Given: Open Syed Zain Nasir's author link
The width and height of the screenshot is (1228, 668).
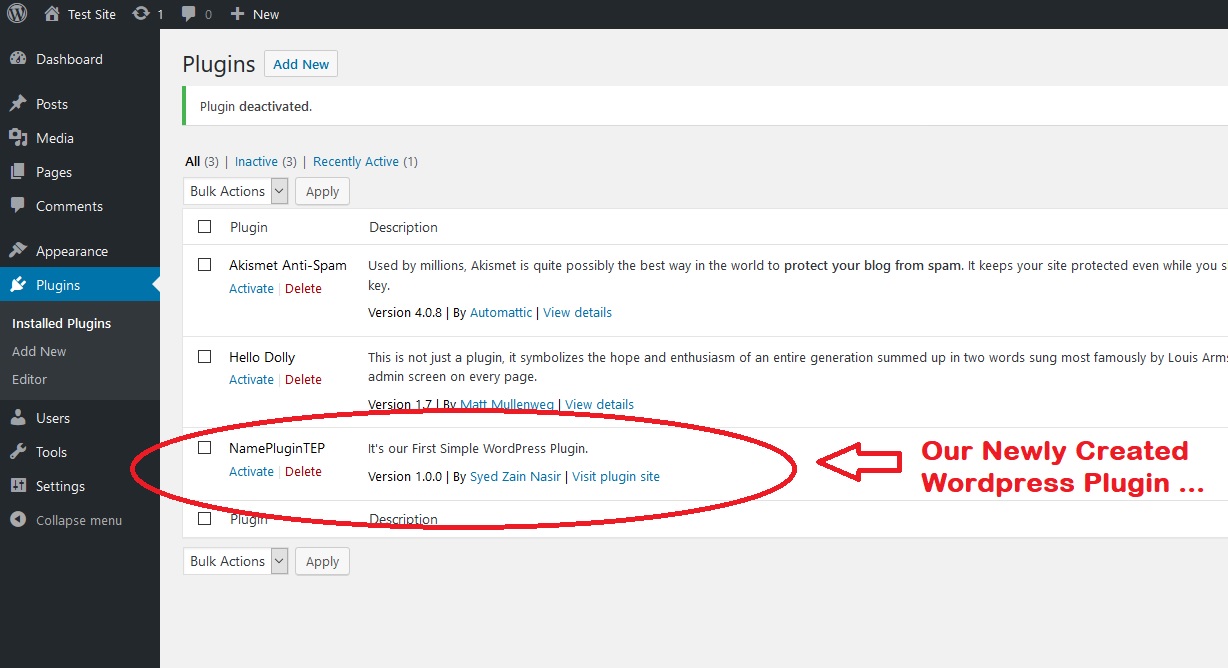Looking at the screenshot, I should click(515, 476).
